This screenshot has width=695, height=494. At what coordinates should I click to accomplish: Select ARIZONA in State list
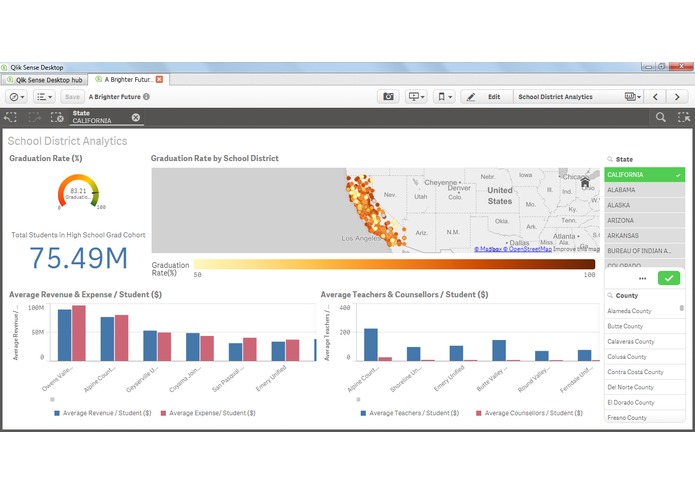point(644,220)
